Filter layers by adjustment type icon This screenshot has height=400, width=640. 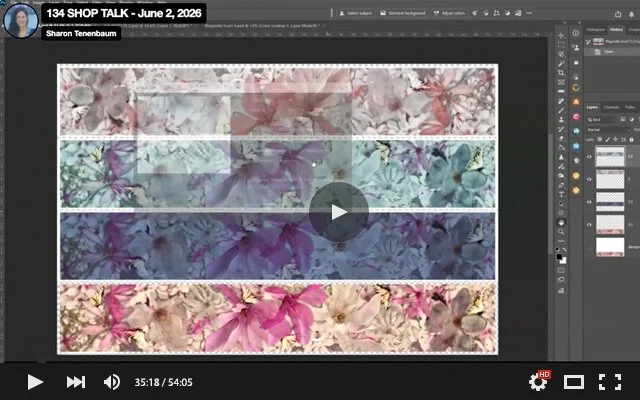(631, 119)
